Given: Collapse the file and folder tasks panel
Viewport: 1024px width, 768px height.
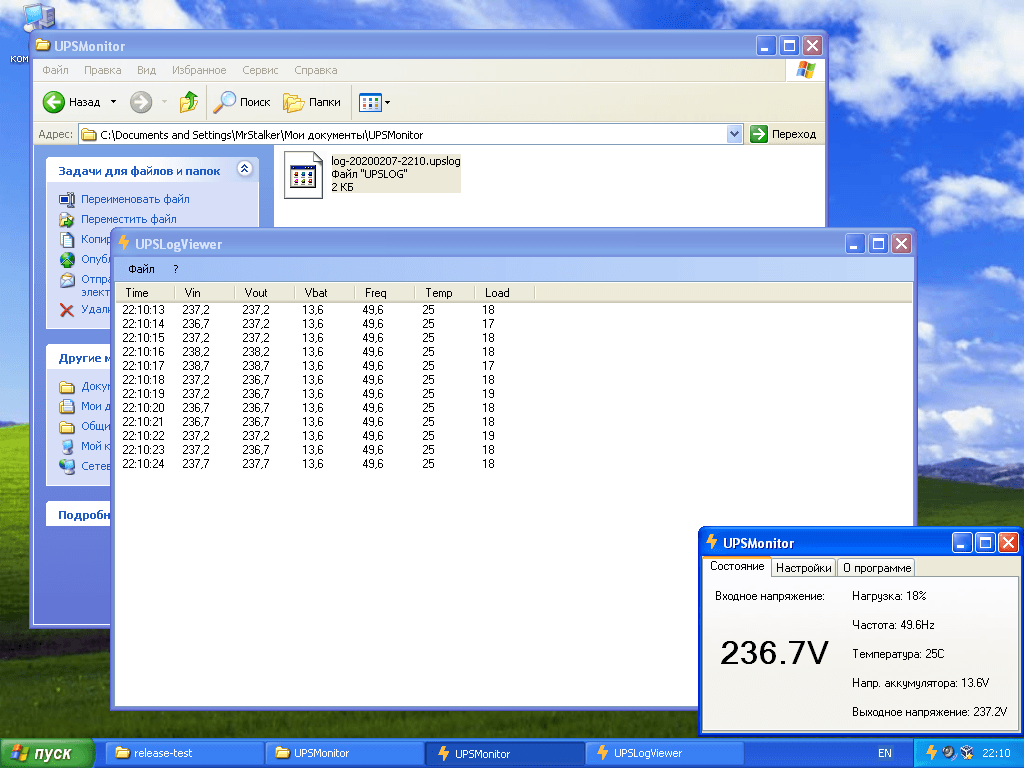Looking at the screenshot, I should pos(244,169).
